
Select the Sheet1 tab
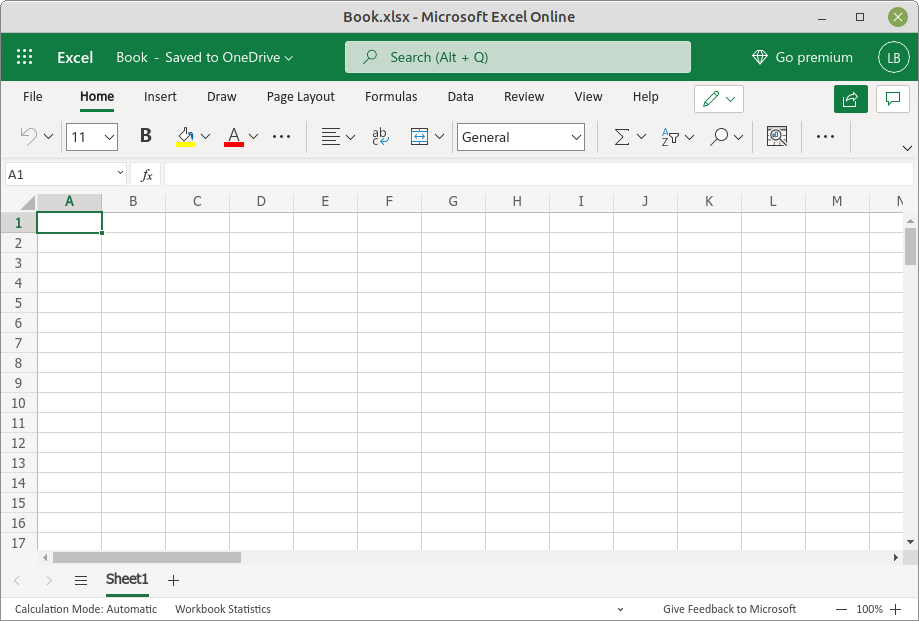127,579
